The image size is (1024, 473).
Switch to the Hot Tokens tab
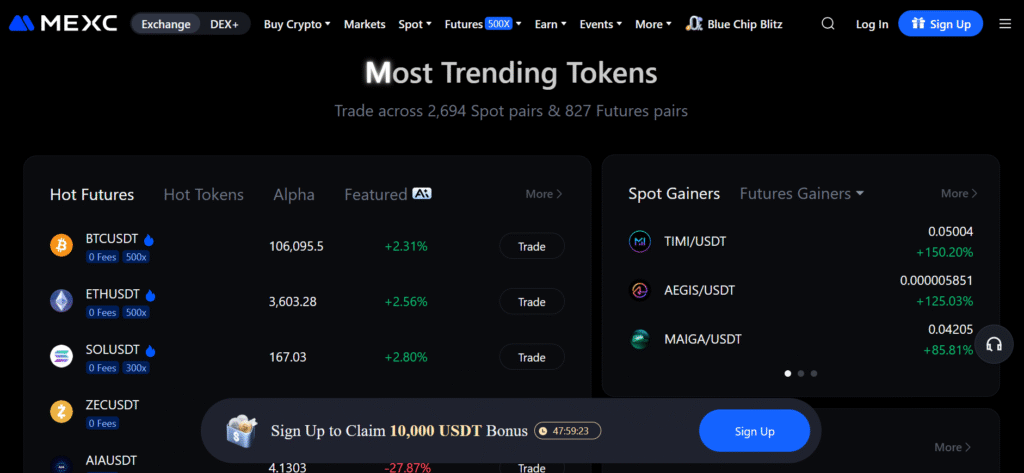203,195
